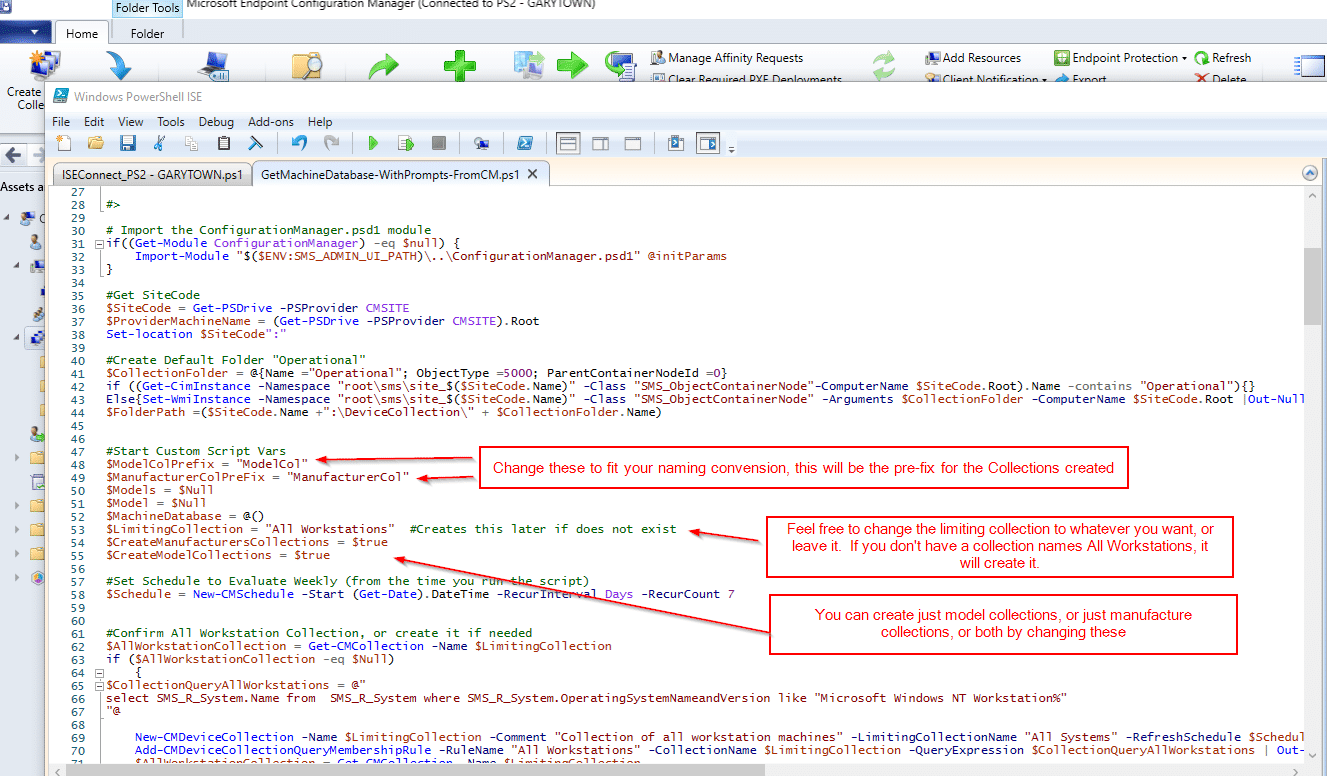Click the New Script icon in toolbar
Screen dimensions: 1327x776
(x=64, y=144)
